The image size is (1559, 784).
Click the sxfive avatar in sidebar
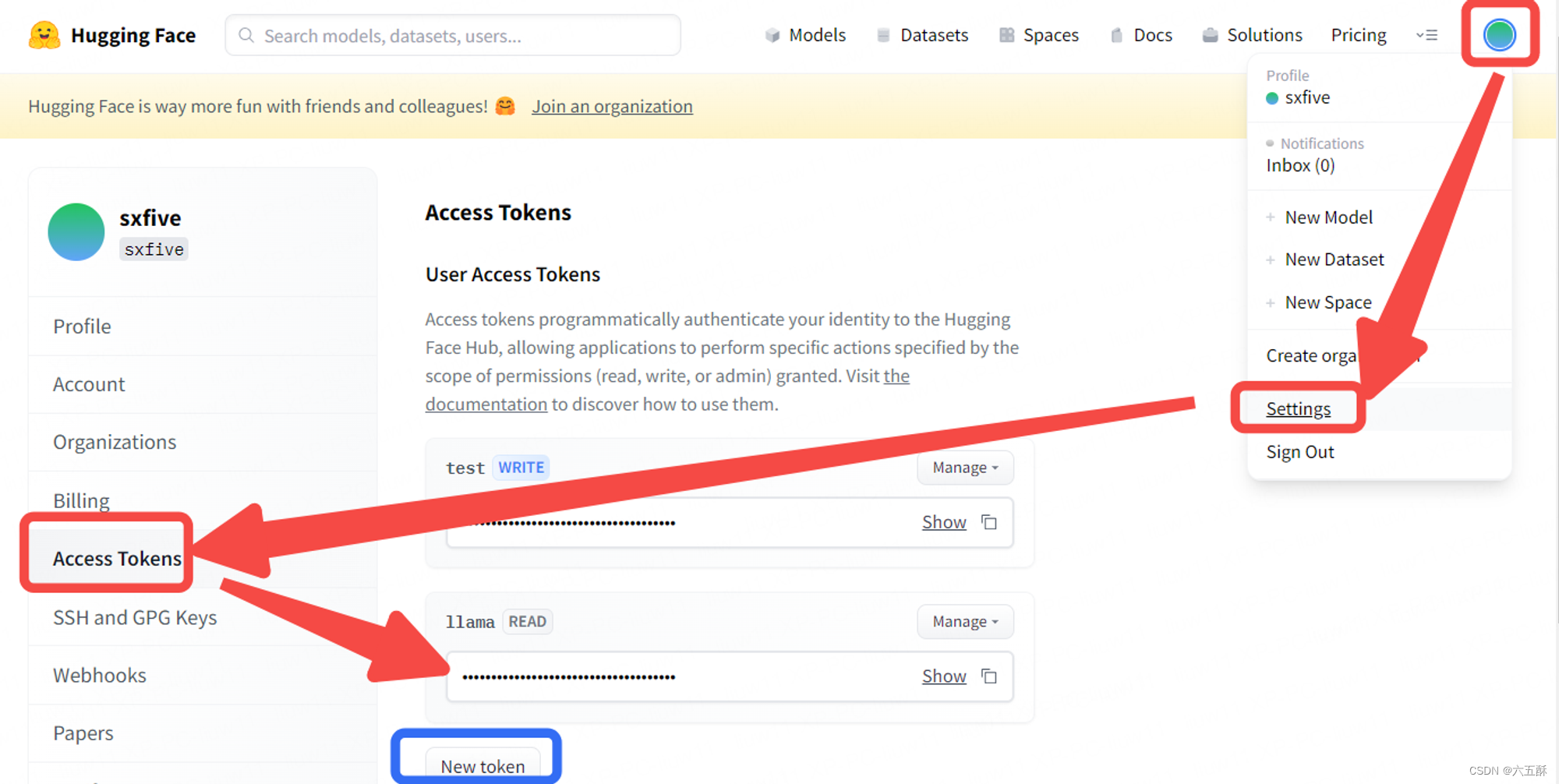76,232
